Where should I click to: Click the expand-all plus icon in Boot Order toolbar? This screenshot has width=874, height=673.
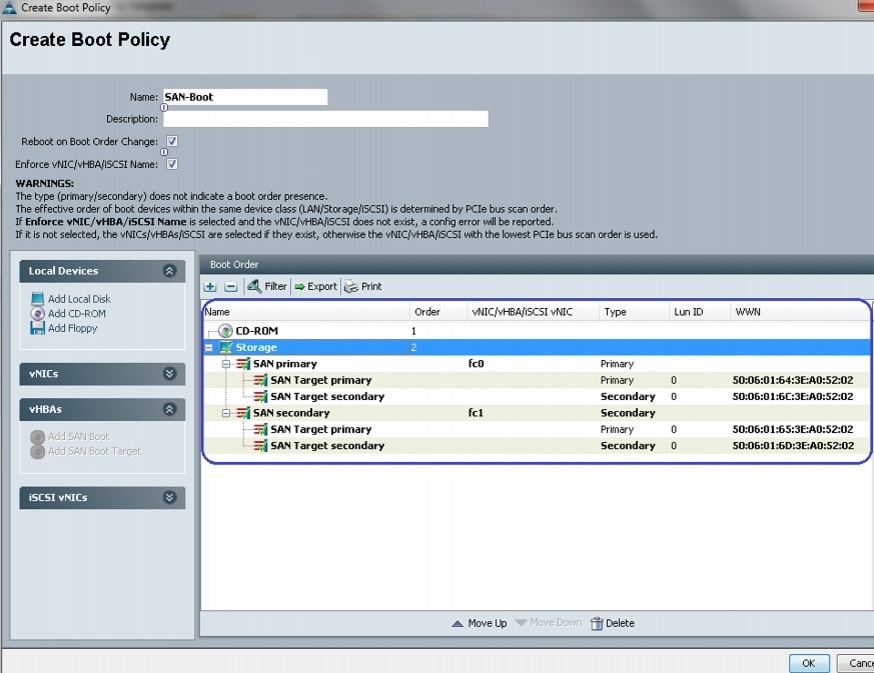(x=211, y=287)
